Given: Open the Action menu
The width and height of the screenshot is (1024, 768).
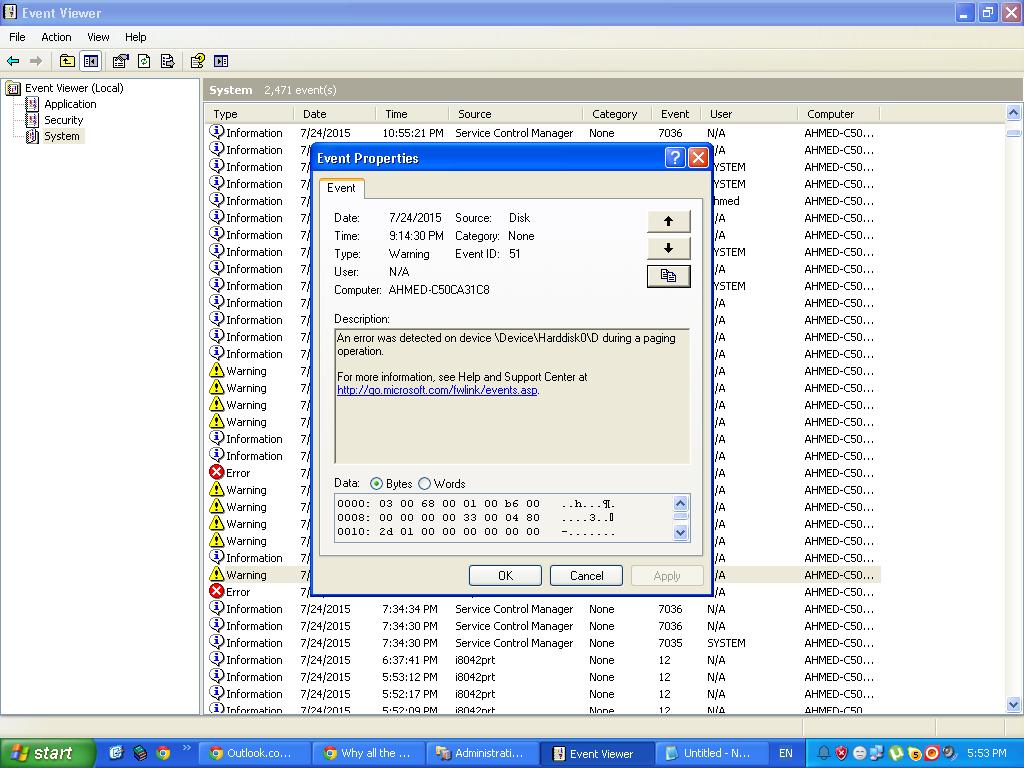Looking at the screenshot, I should click(x=56, y=37).
